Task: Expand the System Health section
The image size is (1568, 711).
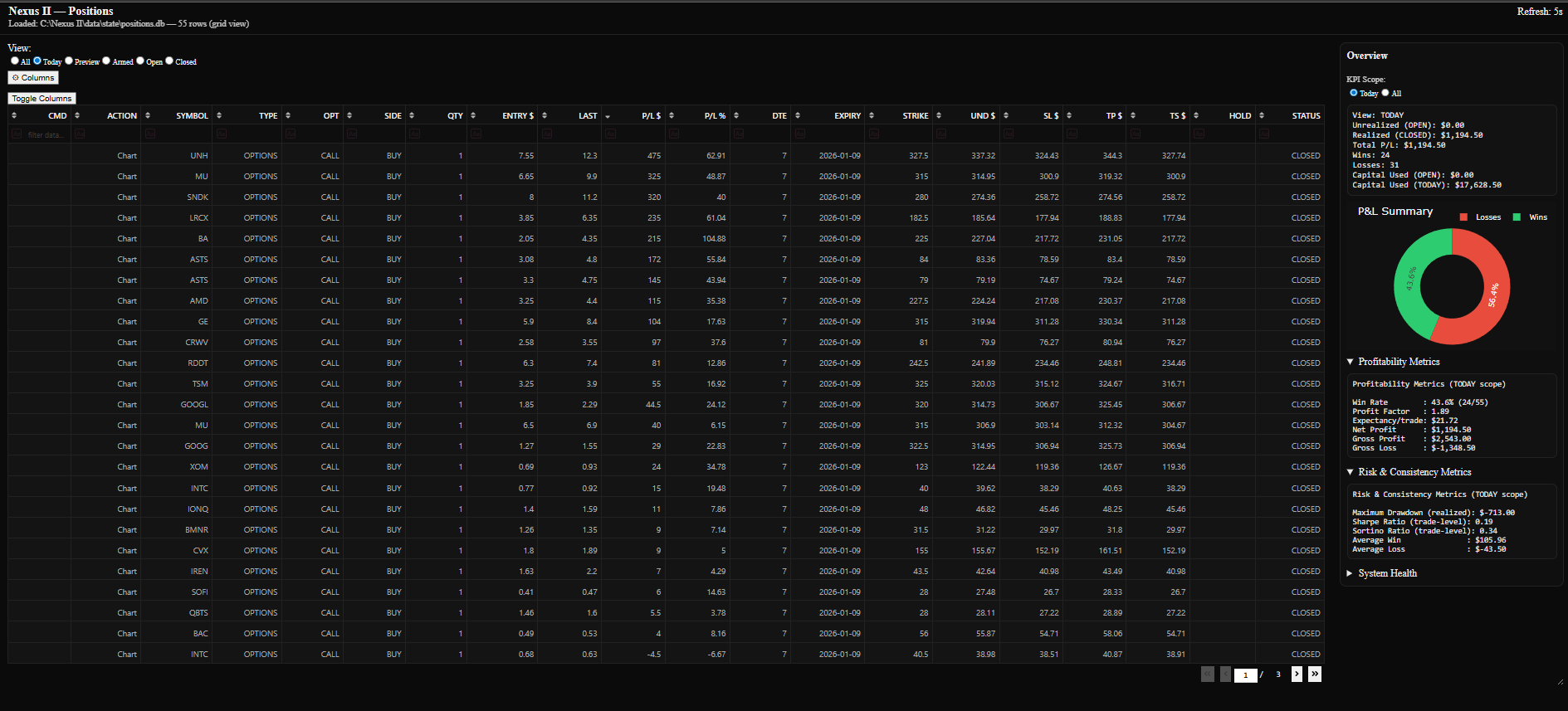Action: pyautogui.click(x=1351, y=573)
